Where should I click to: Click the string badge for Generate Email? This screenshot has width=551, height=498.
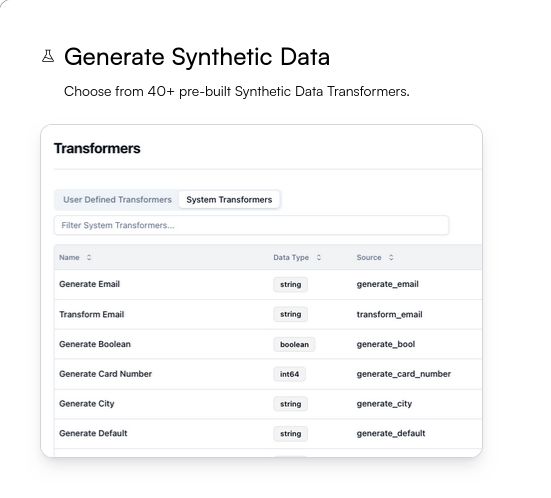[291, 285]
